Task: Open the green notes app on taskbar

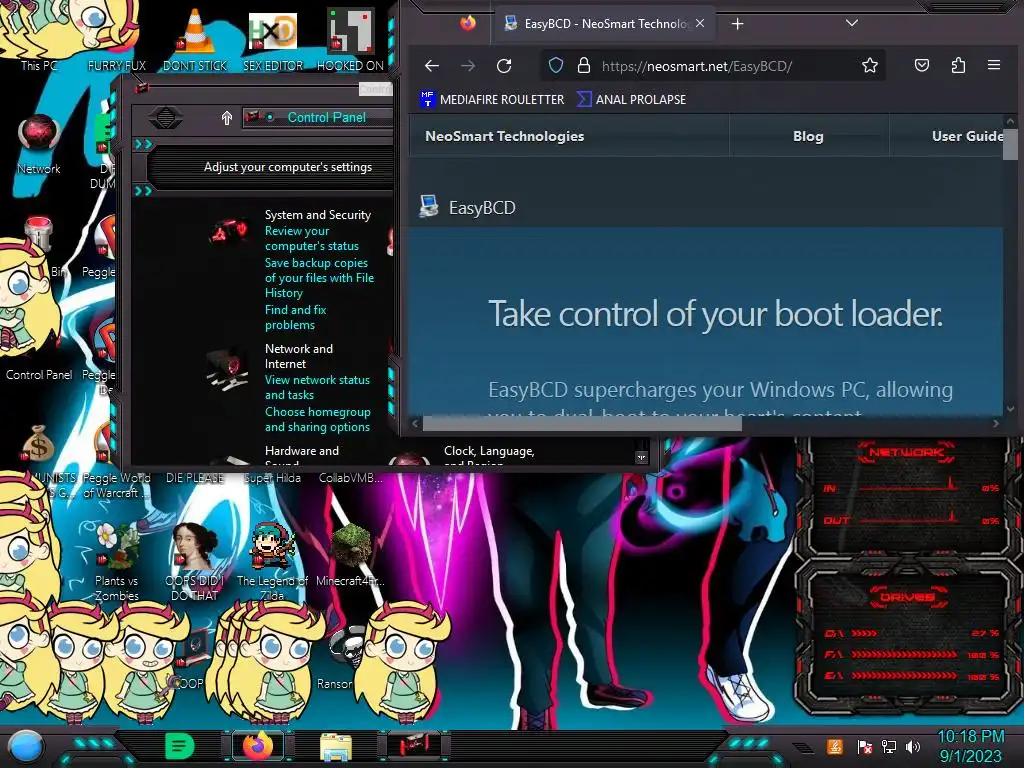Action: (180, 746)
